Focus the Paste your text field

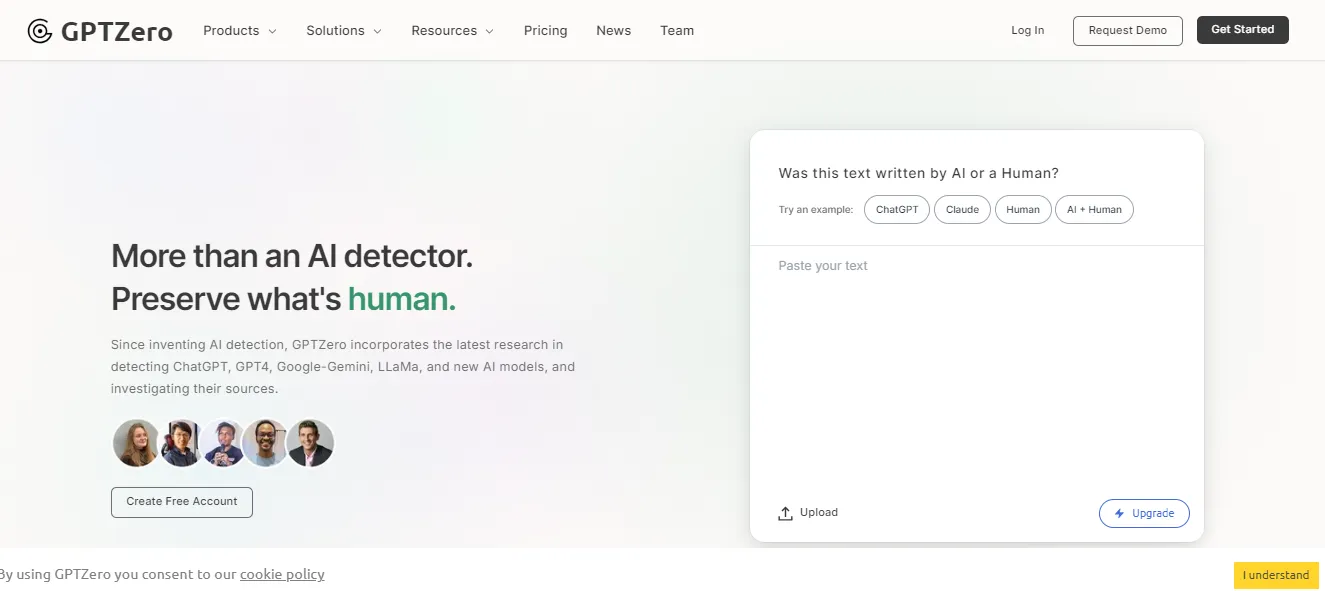click(x=977, y=370)
